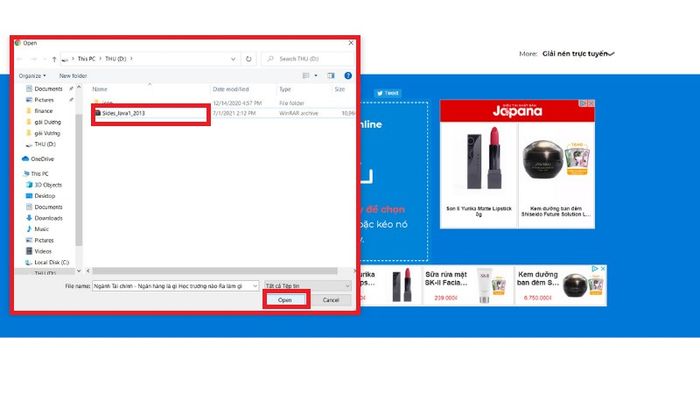Select This PC in the navigation pane
The width and height of the screenshot is (700, 394).
tap(39, 174)
